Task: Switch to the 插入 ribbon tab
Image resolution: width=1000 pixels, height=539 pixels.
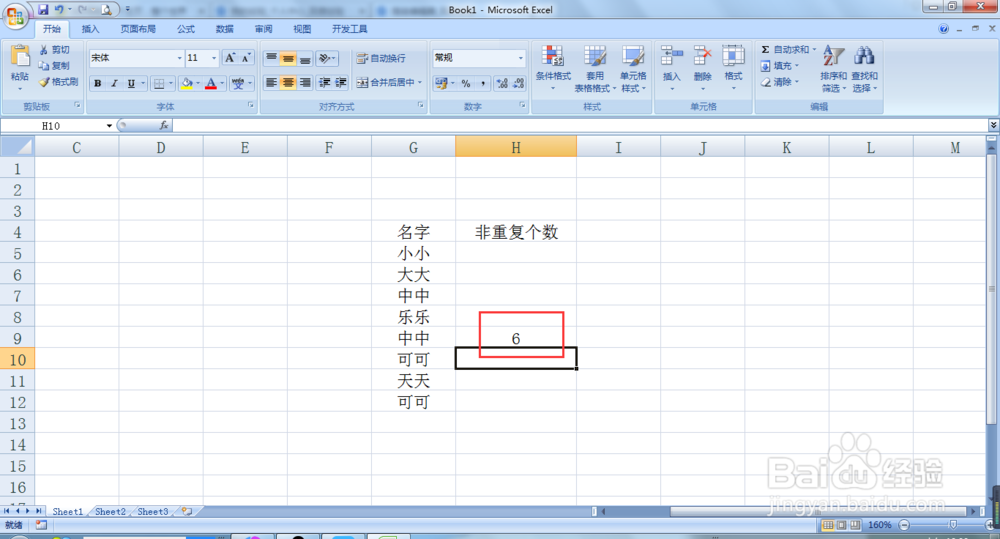Action: tap(90, 29)
